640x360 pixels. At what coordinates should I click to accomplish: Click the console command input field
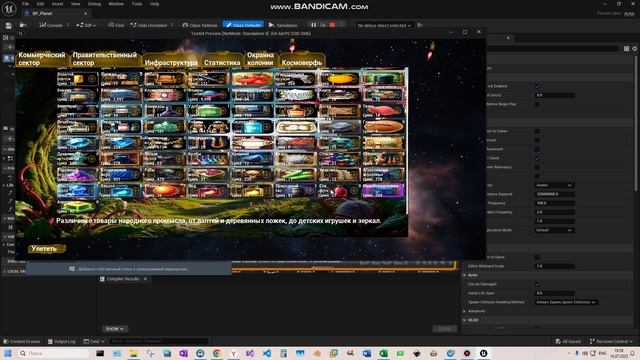tap(158, 341)
